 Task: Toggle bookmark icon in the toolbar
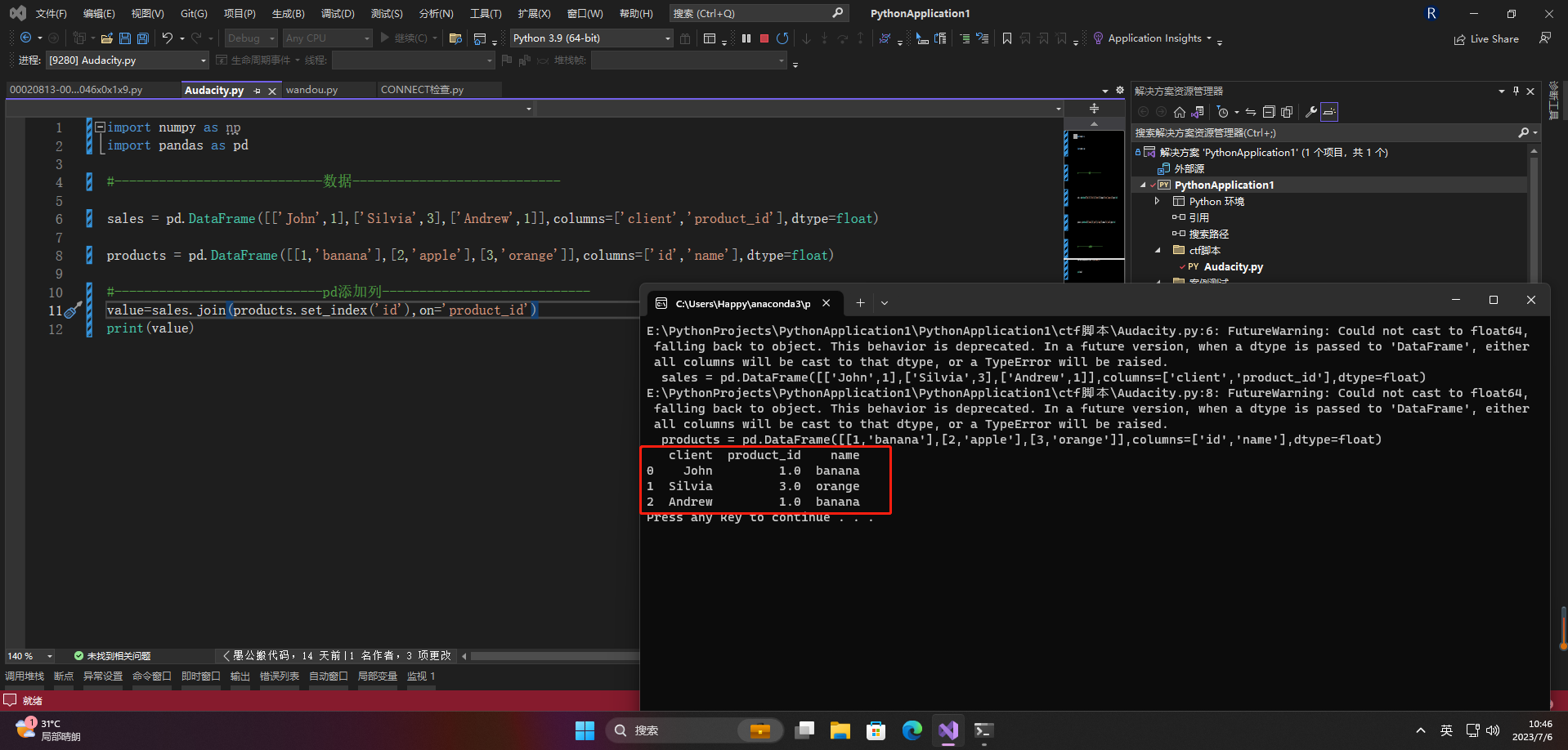[1007, 38]
